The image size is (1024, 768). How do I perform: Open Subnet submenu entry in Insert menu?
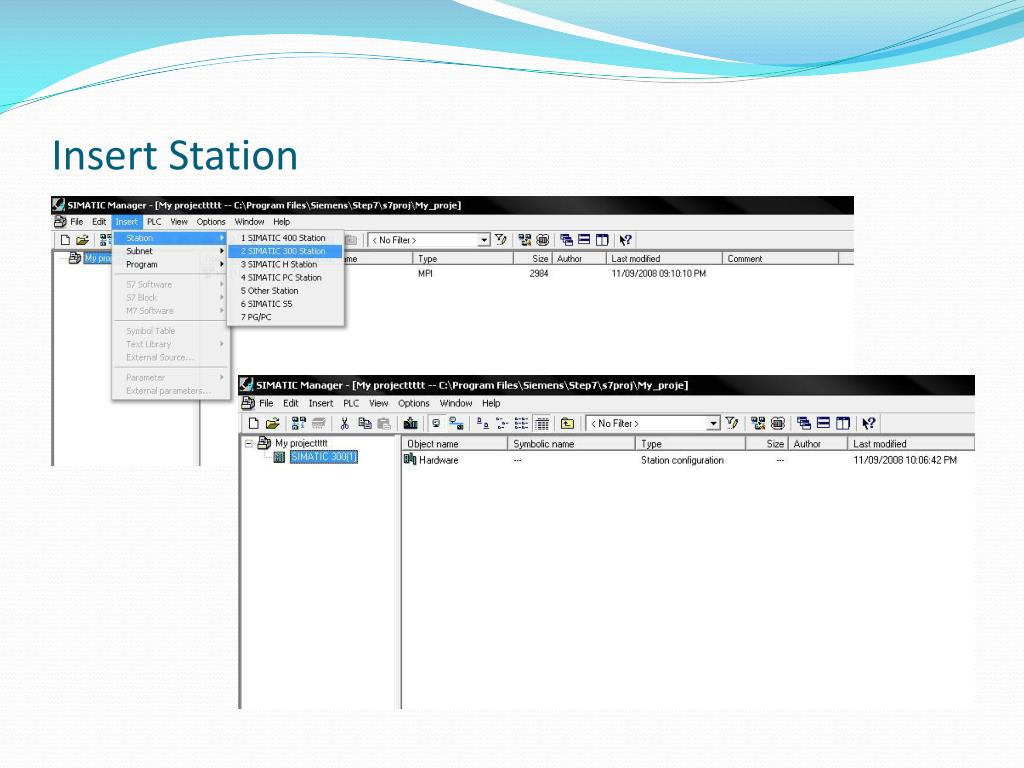170,251
